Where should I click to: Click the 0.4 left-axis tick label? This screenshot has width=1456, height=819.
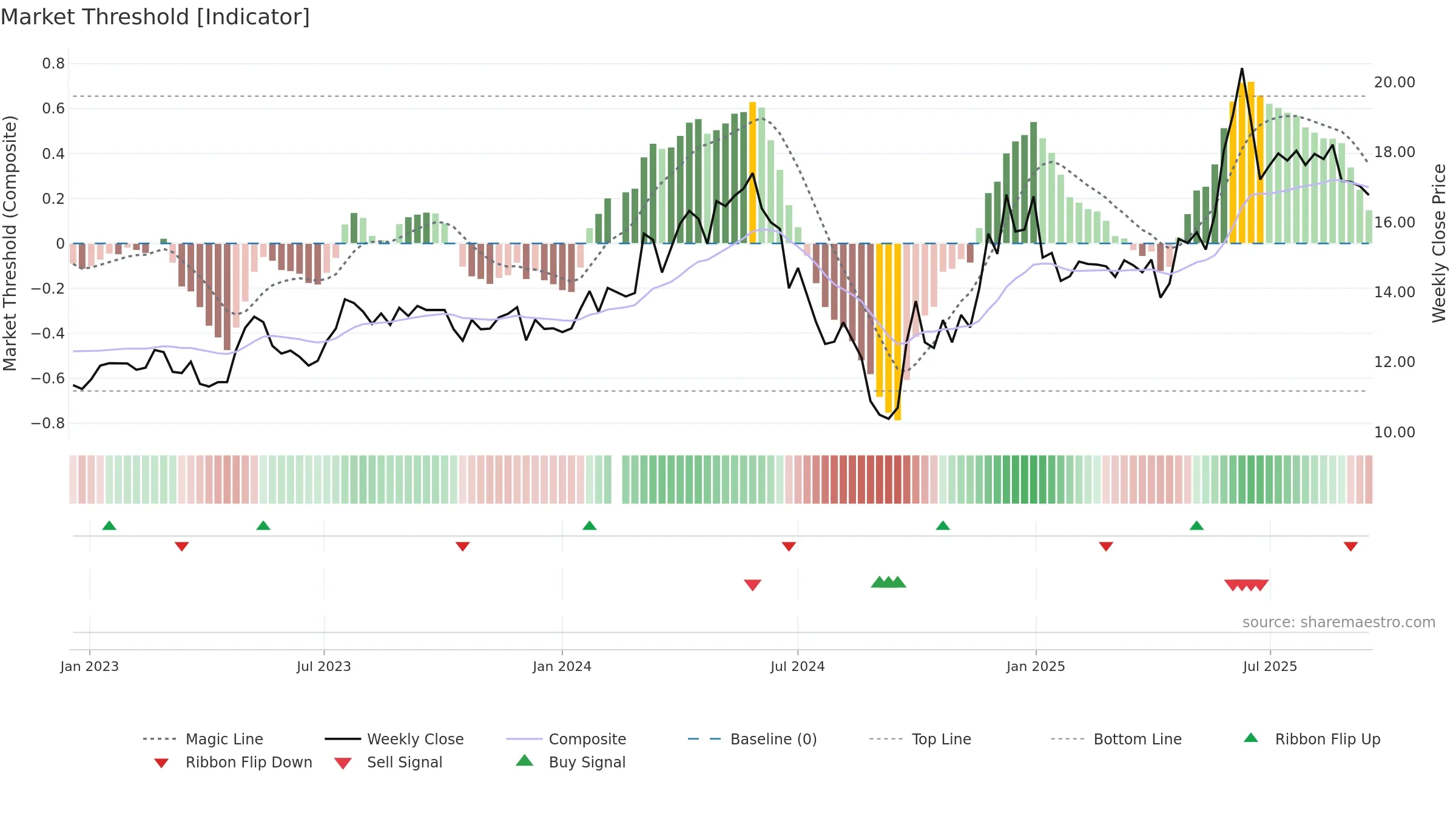(53, 153)
